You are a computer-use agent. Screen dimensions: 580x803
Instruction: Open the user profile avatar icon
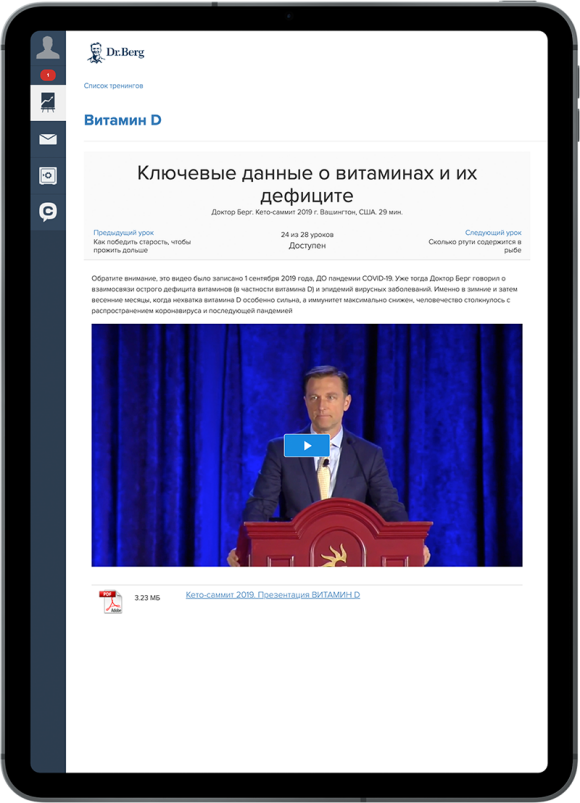click(x=48, y=47)
